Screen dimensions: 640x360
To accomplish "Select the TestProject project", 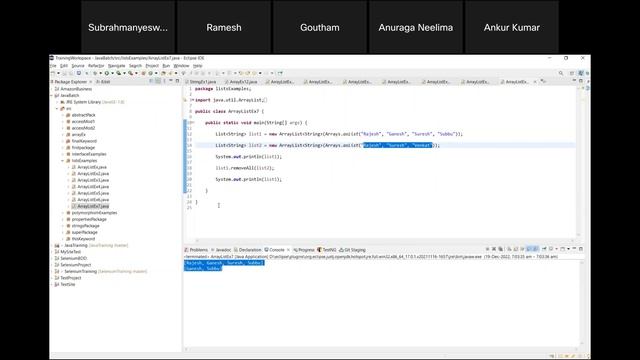I will [71, 278].
